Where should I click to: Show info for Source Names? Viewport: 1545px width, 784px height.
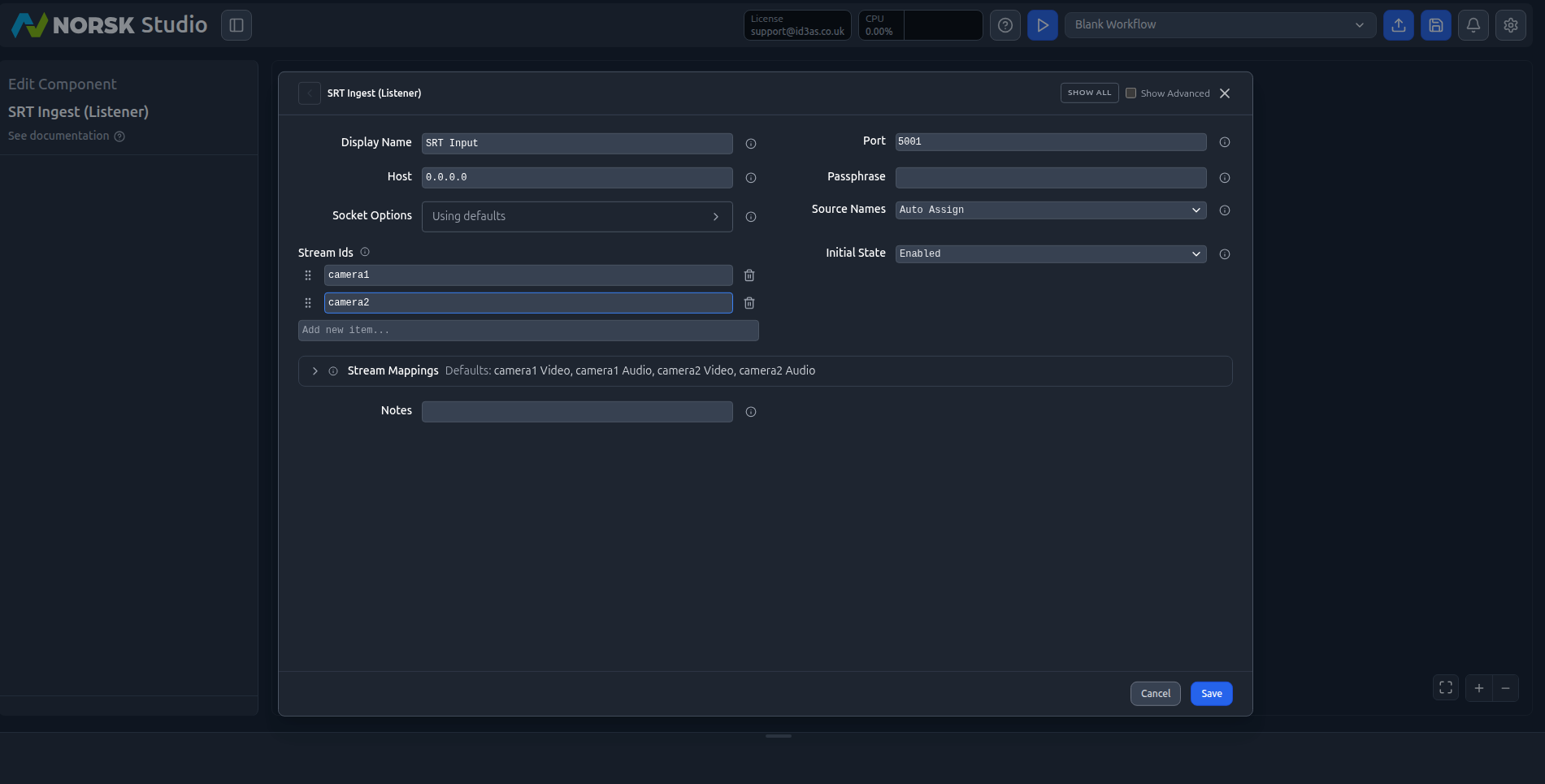click(x=1225, y=210)
